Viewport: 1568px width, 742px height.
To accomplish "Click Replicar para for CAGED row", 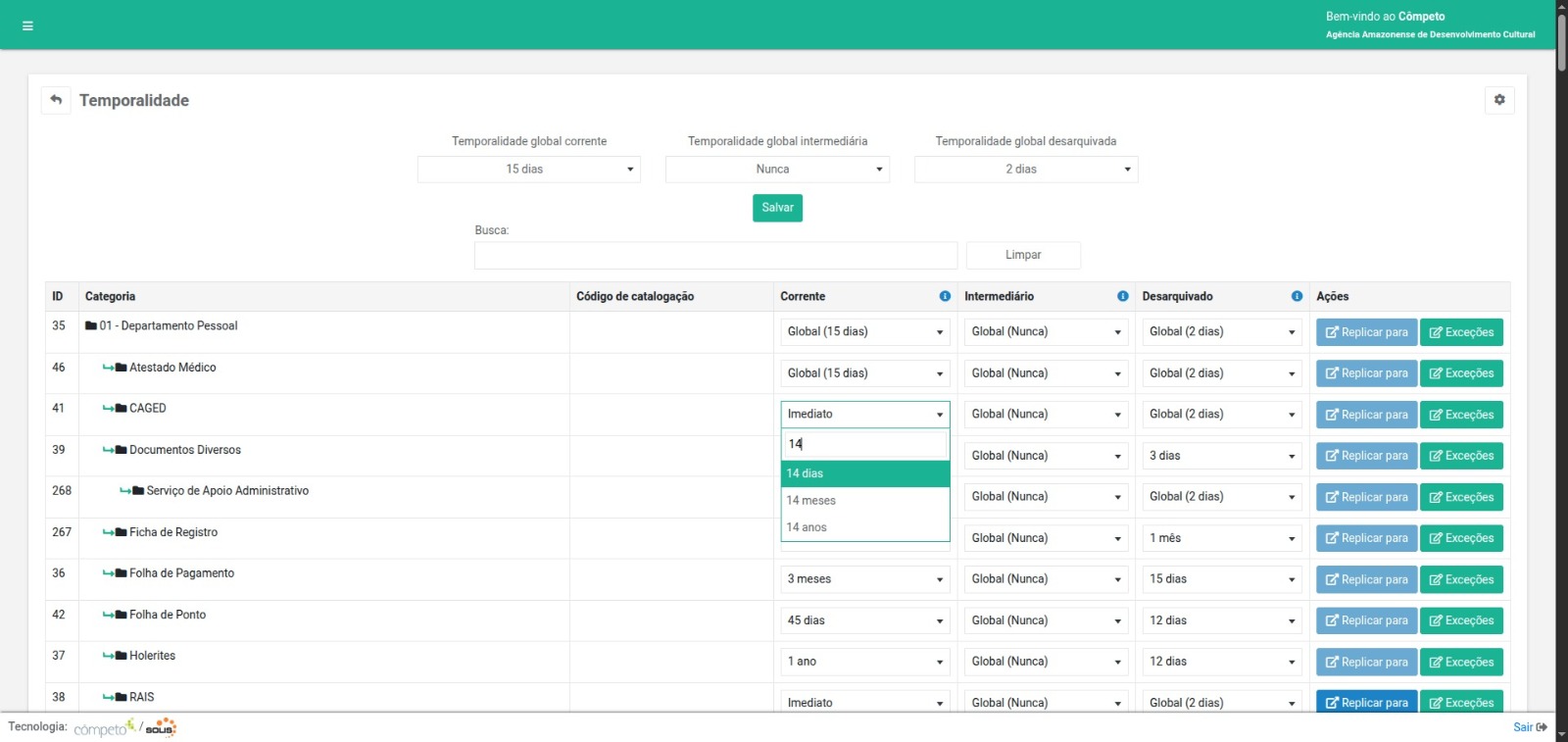I will pos(1366,415).
